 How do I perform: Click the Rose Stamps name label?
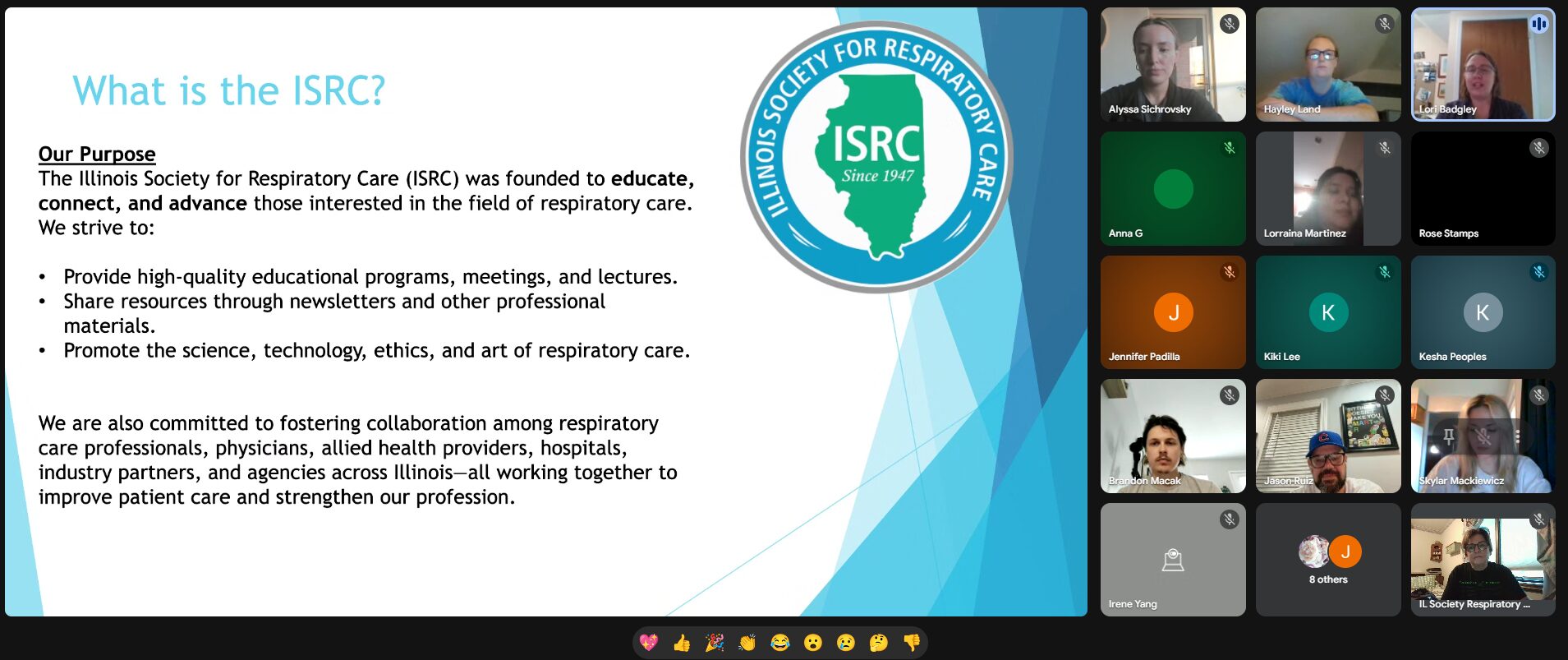(x=1449, y=233)
